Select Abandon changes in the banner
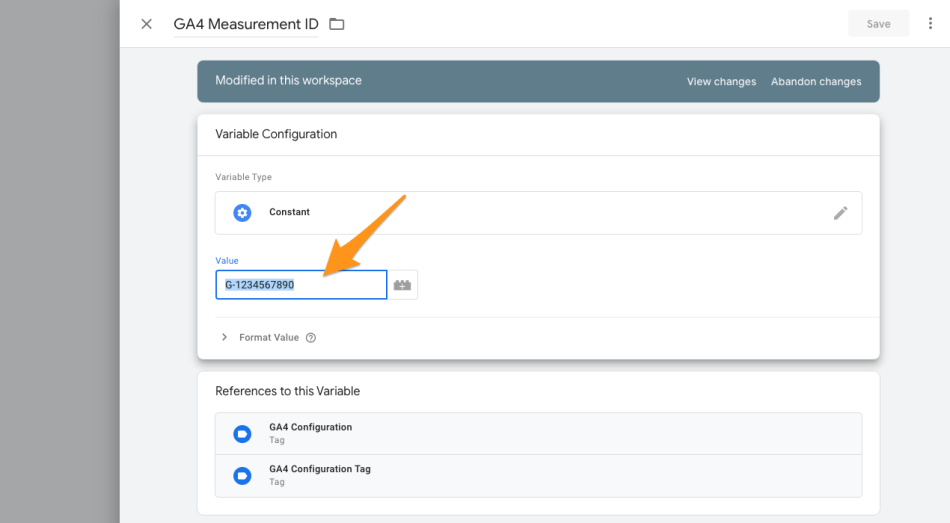Viewport: 950px width, 523px height. pyautogui.click(x=816, y=82)
